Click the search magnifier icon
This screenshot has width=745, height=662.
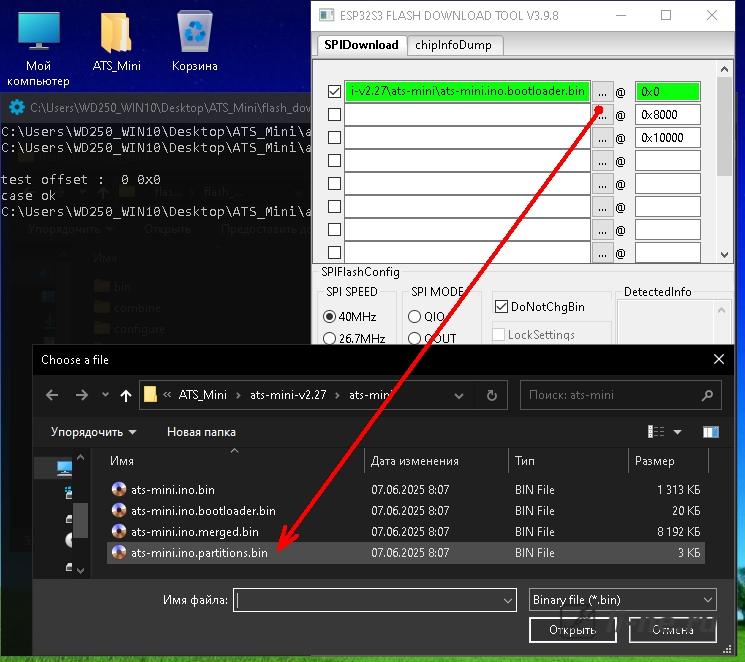[707, 395]
